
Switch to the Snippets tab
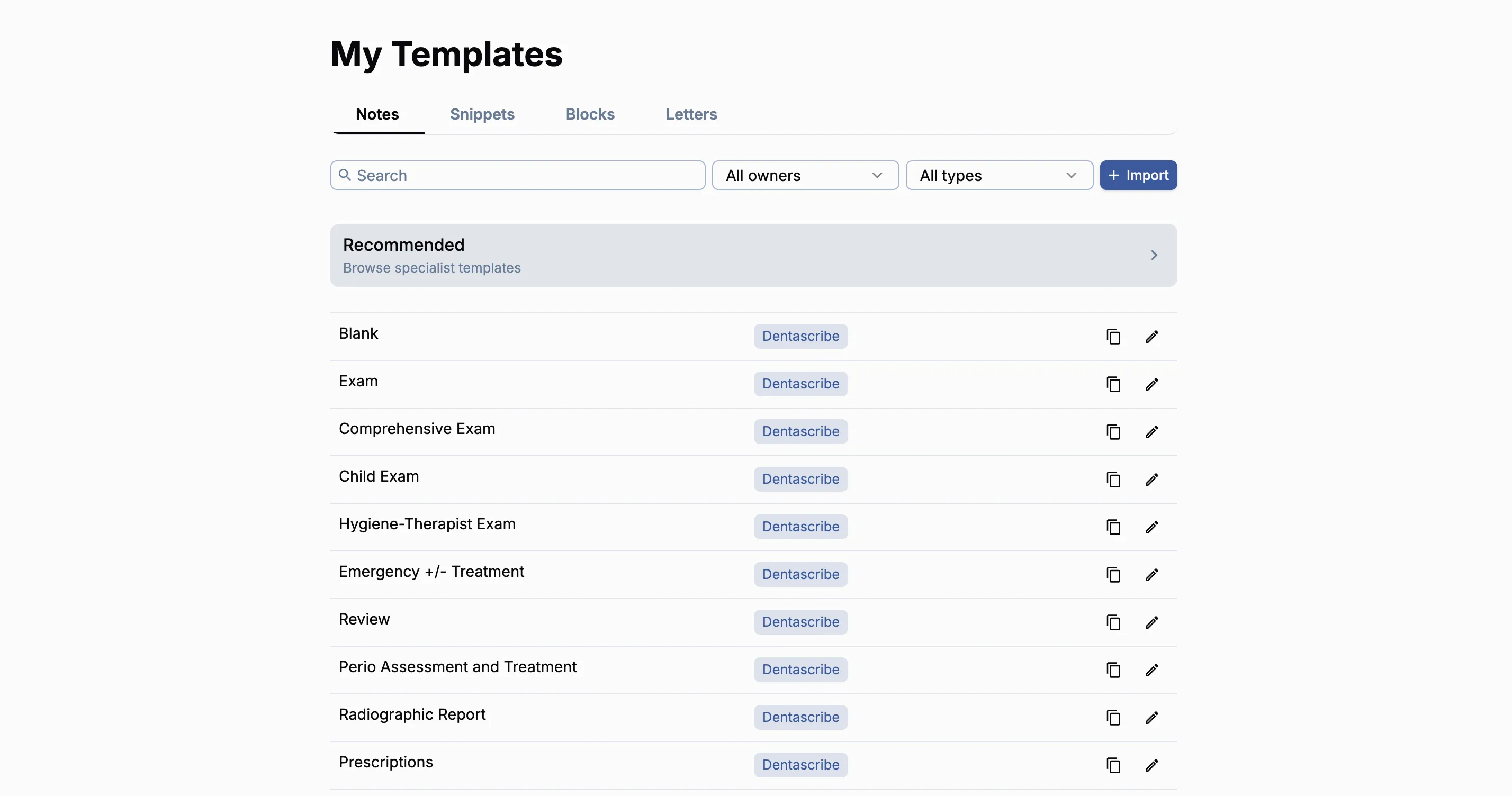coord(482,114)
